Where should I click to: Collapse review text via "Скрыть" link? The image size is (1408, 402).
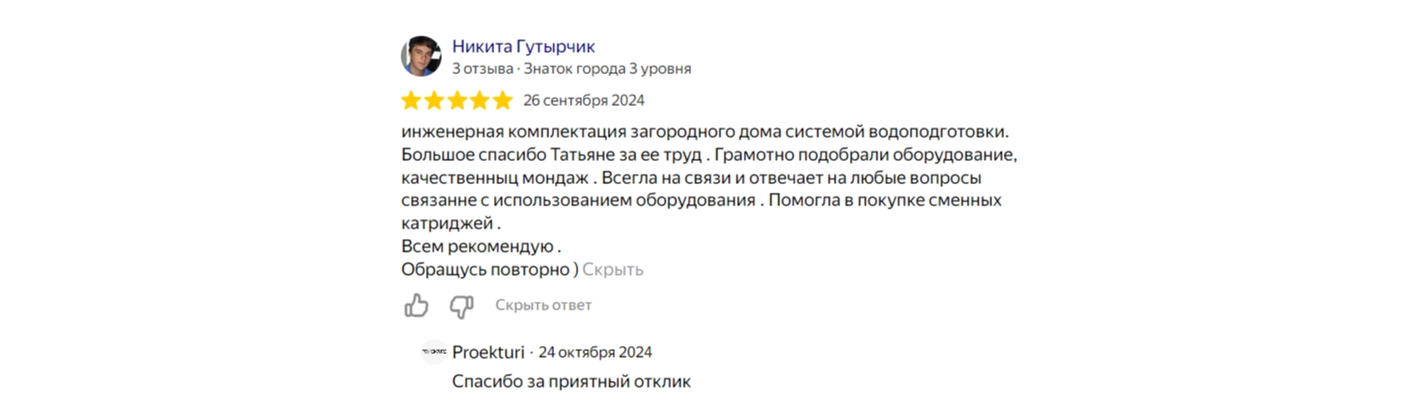click(x=612, y=270)
